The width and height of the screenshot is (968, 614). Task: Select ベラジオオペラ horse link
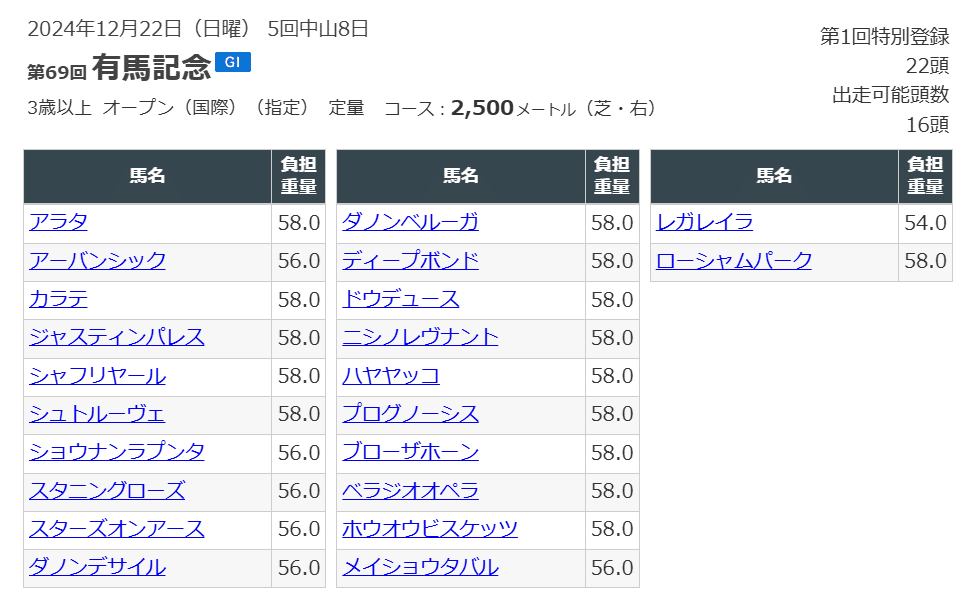pyautogui.click(x=411, y=491)
